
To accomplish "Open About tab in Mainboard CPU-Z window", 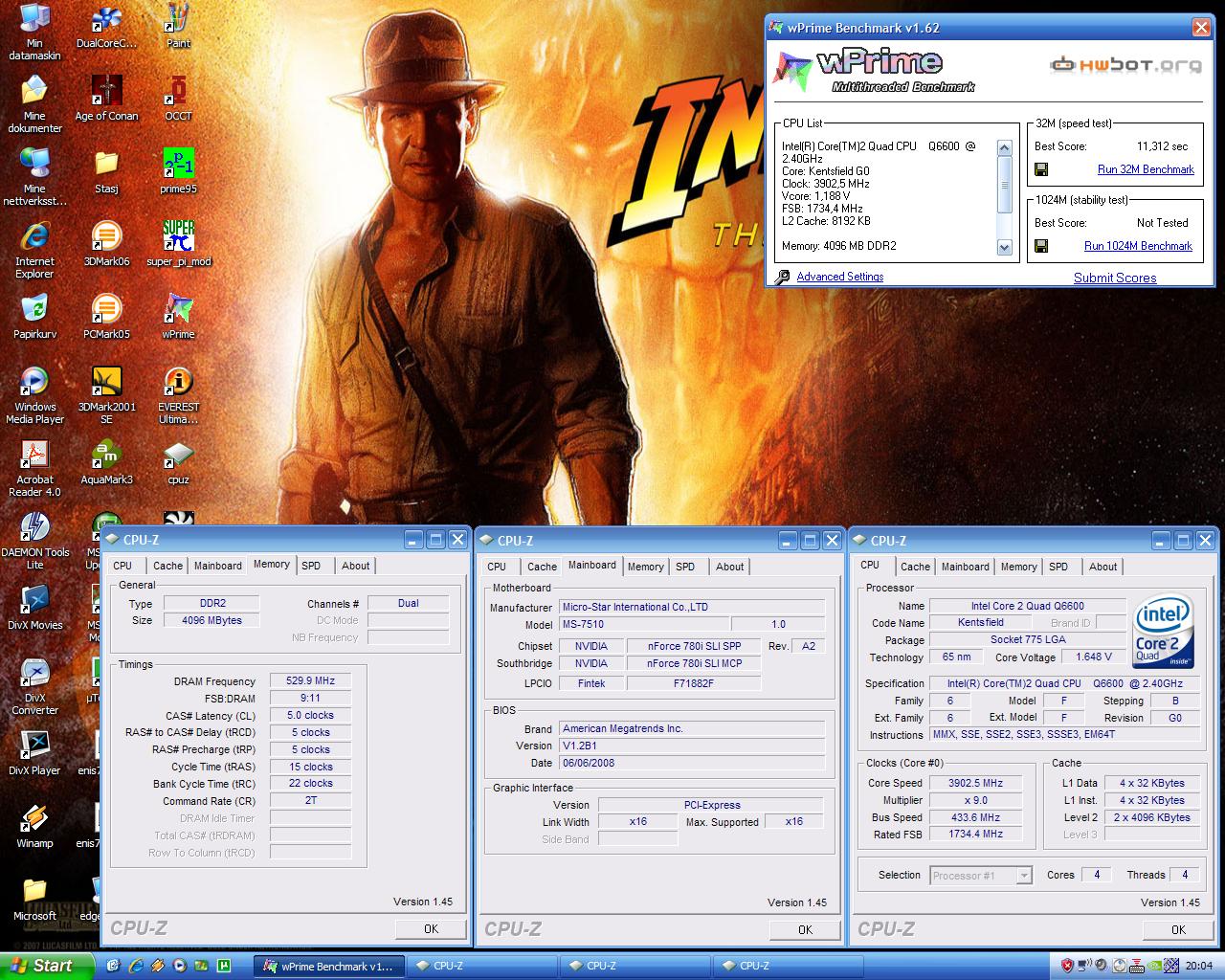I will [x=729, y=567].
